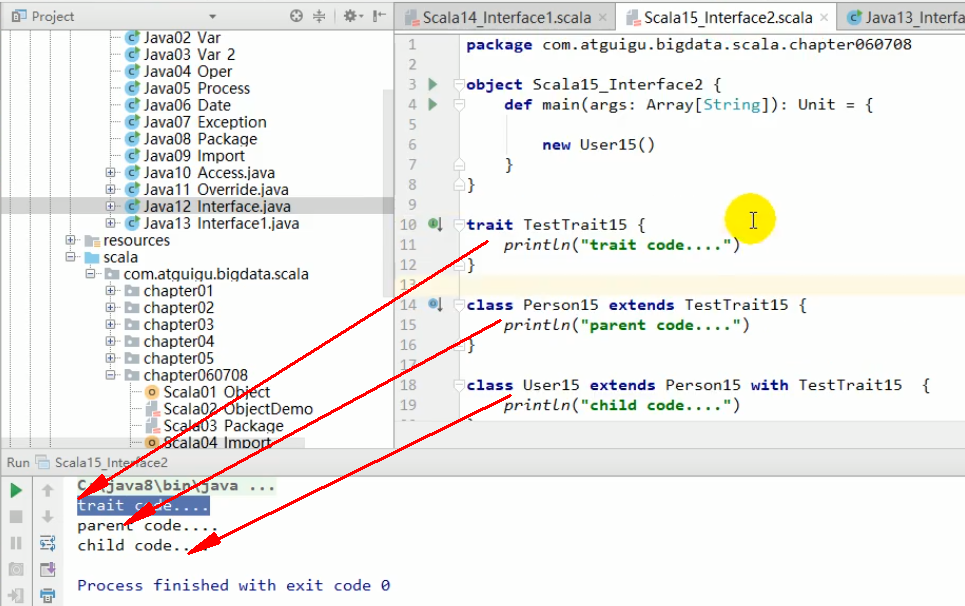965x606 pixels.
Task: Select the chapter060708 folder
Action: pos(195,375)
